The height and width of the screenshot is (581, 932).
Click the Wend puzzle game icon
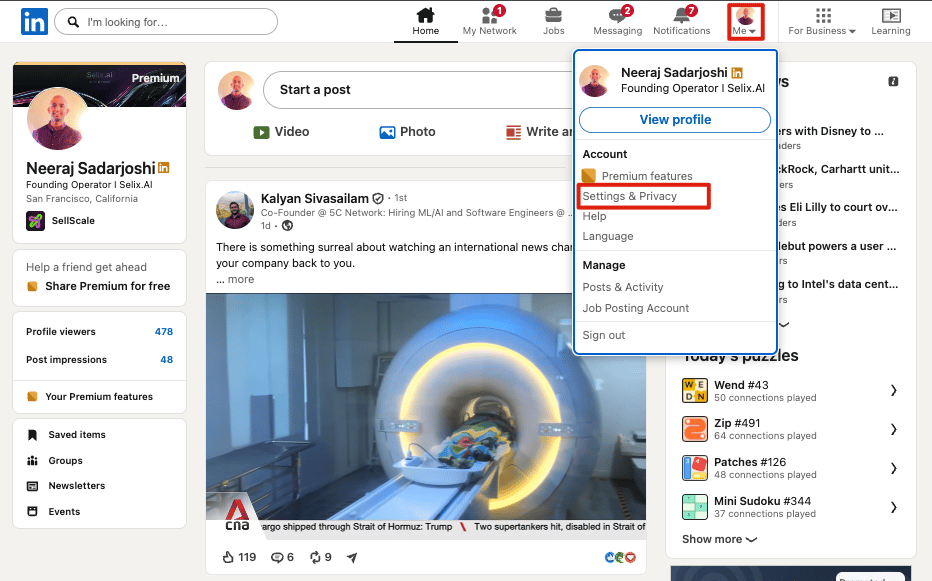(694, 391)
